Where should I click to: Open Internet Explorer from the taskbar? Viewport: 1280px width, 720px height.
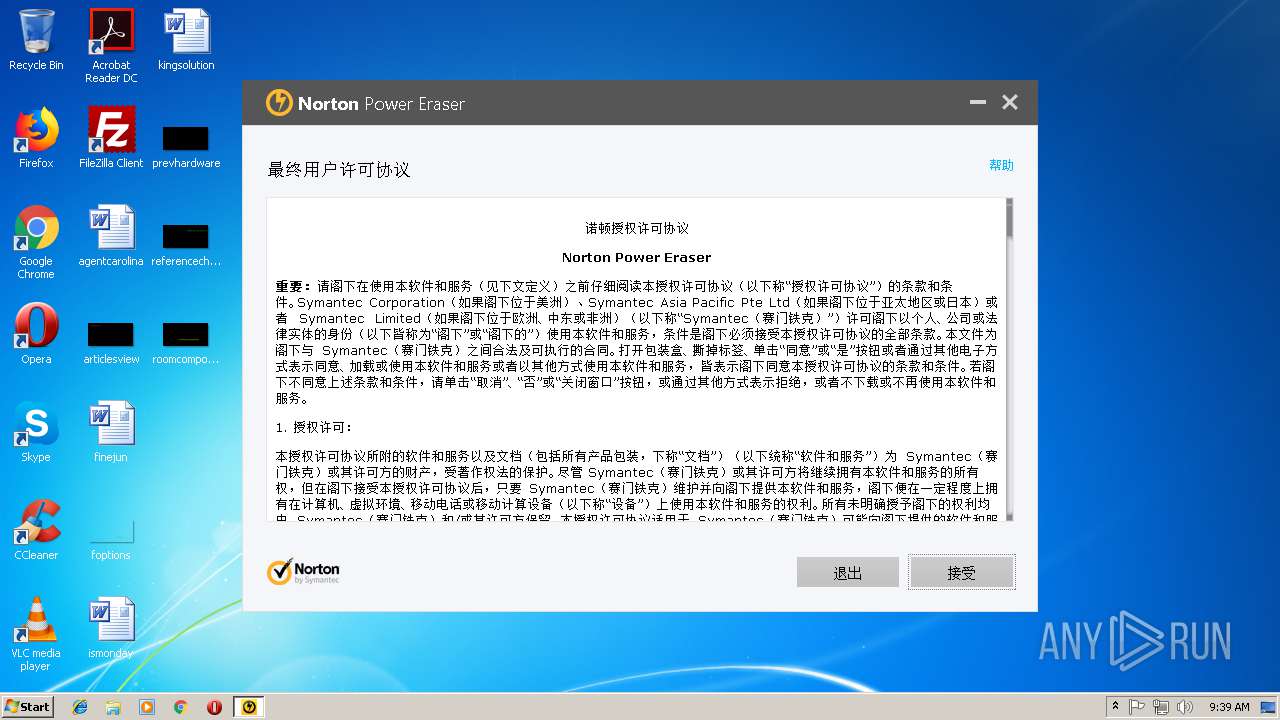(80, 707)
